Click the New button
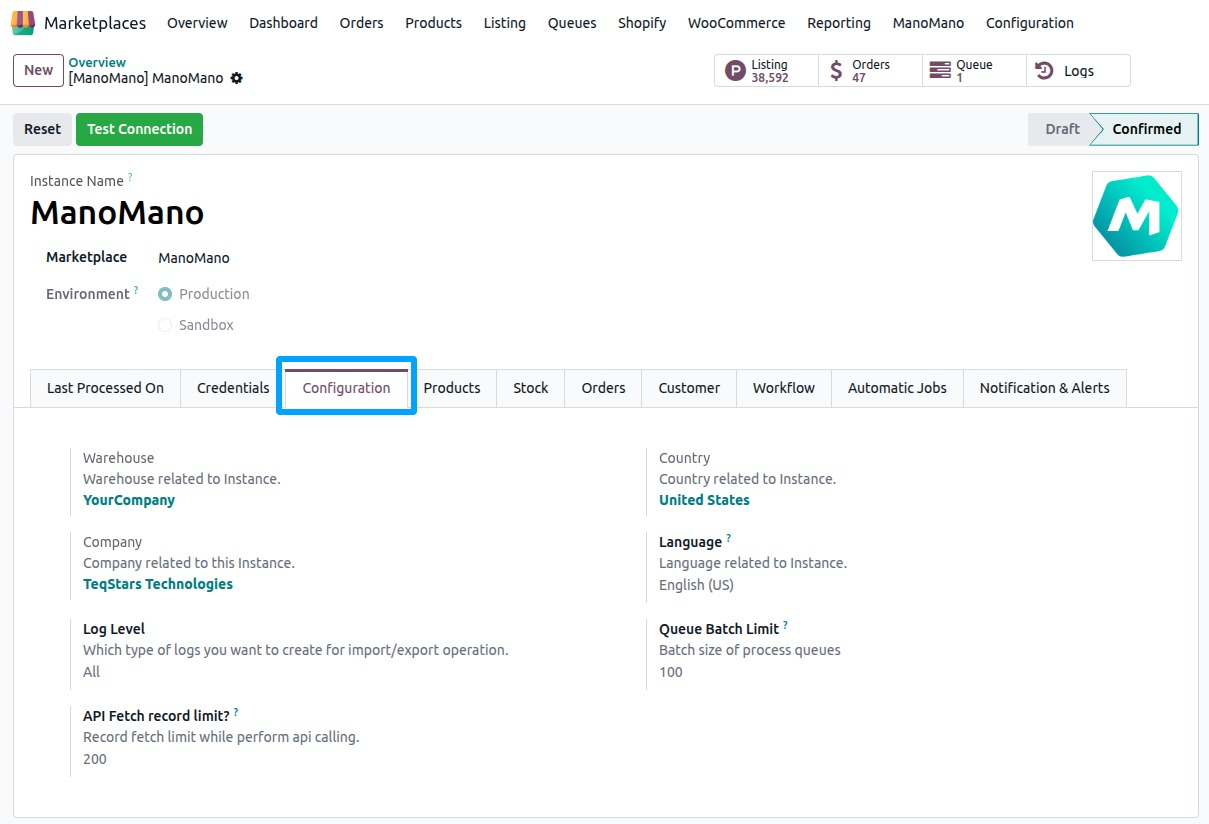1209x824 pixels. [x=38, y=70]
